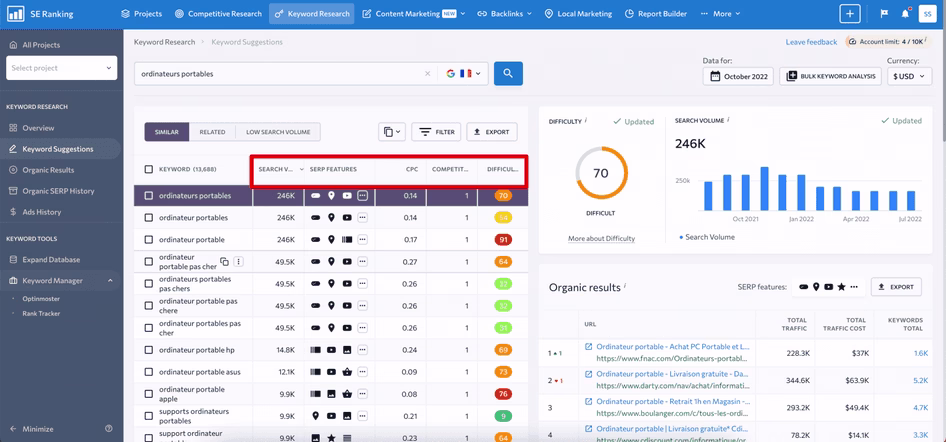
Task: Click the tallest bar in Search Volume chart
Action: click(x=764, y=189)
